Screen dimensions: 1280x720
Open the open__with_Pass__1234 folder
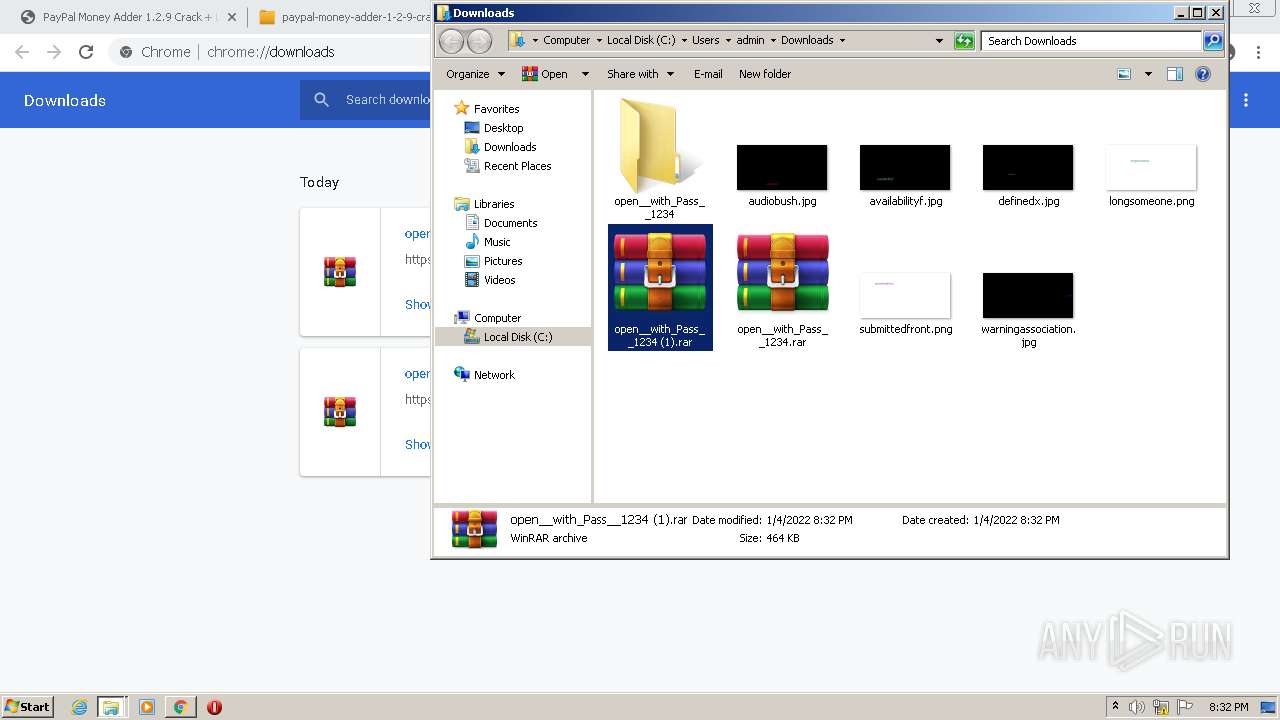coord(659,158)
